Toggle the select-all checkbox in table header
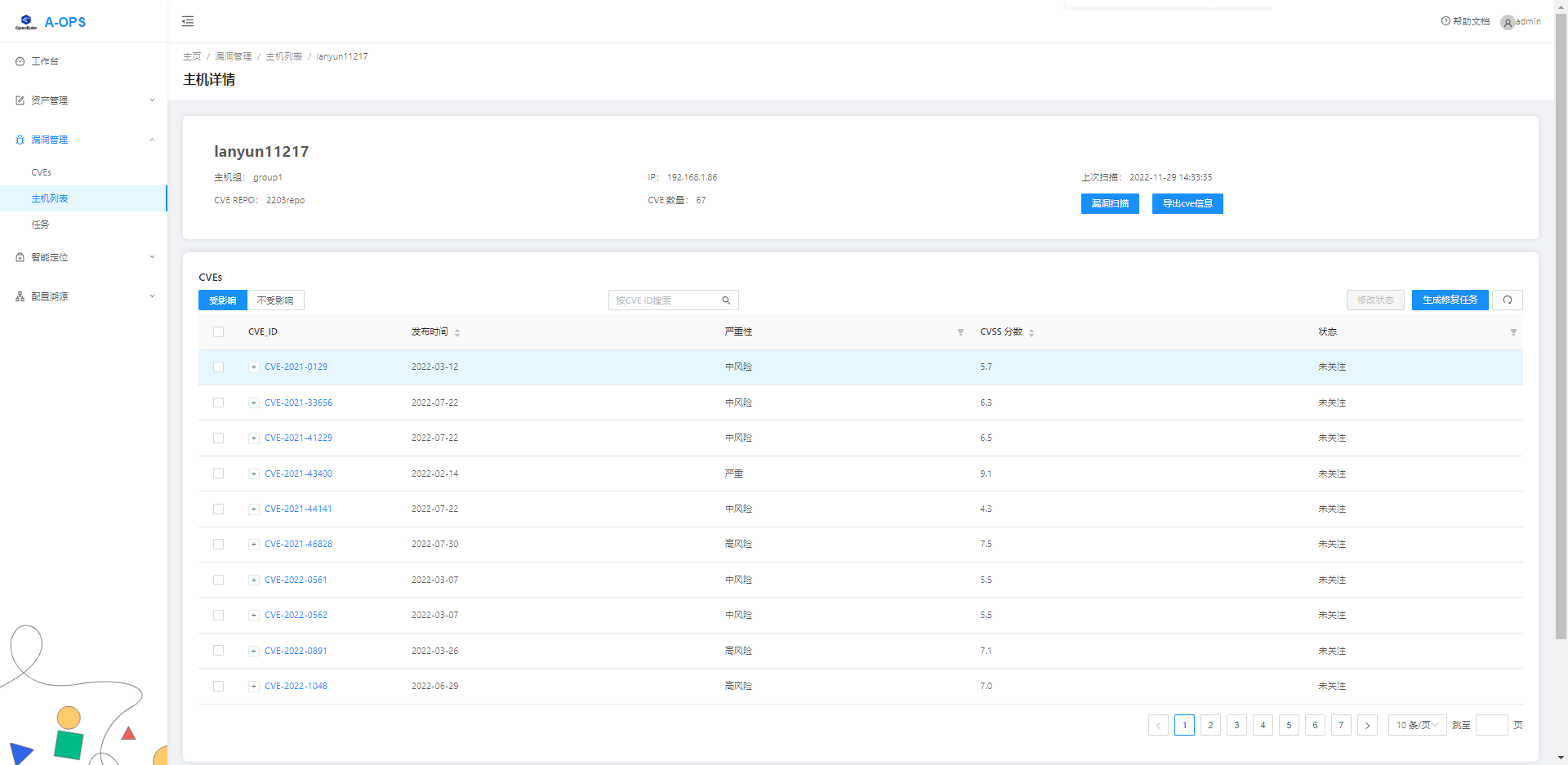The image size is (1568, 765). (218, 332)
